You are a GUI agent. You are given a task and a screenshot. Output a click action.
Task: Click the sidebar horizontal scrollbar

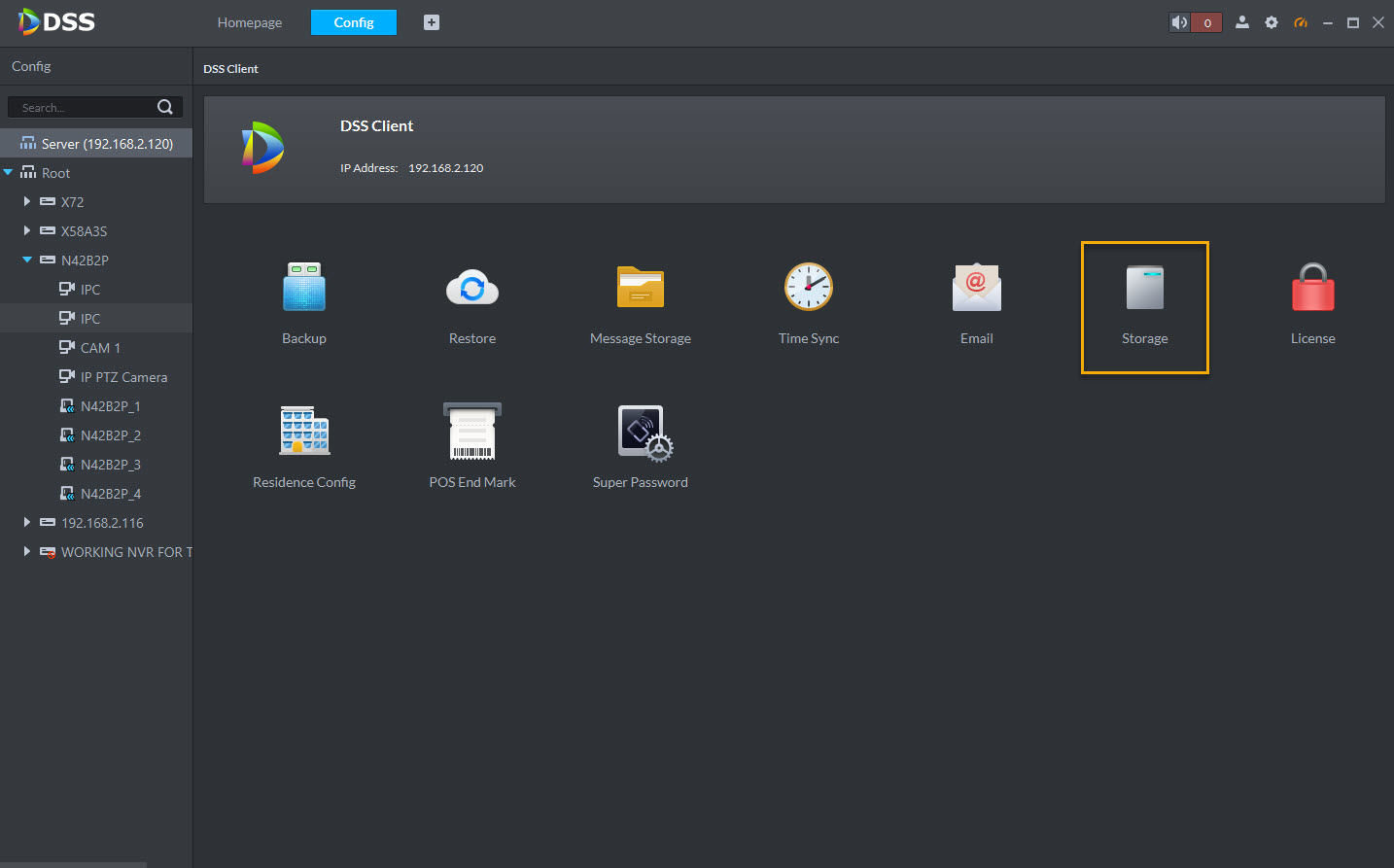tap(73, 864)
